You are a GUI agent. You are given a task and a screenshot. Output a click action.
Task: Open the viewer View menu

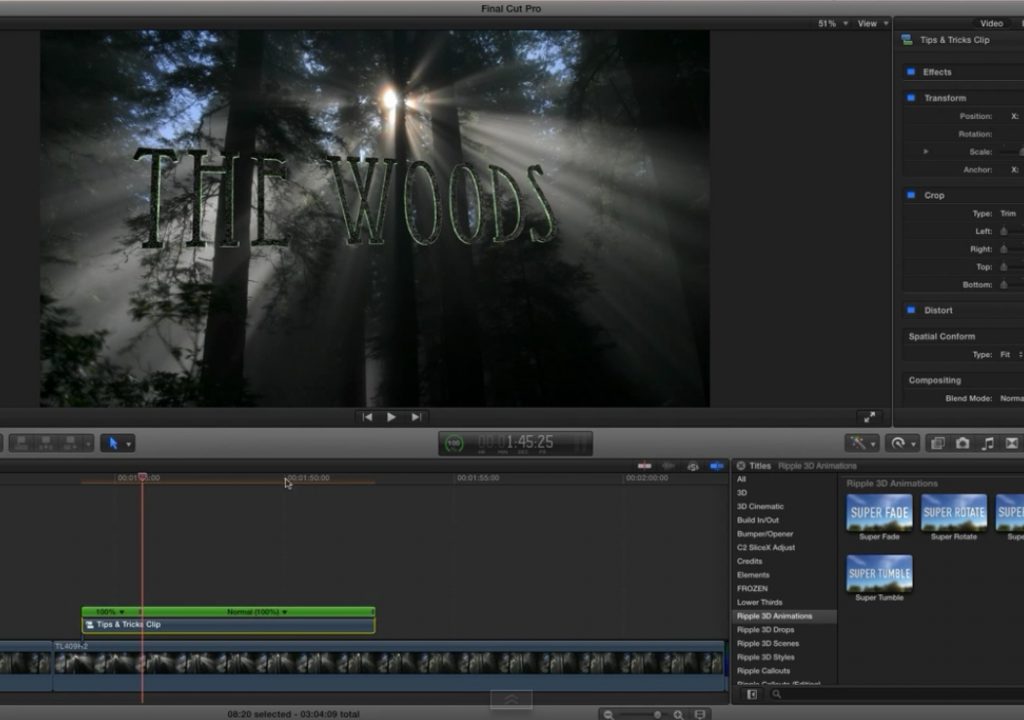tap(872, 24)
